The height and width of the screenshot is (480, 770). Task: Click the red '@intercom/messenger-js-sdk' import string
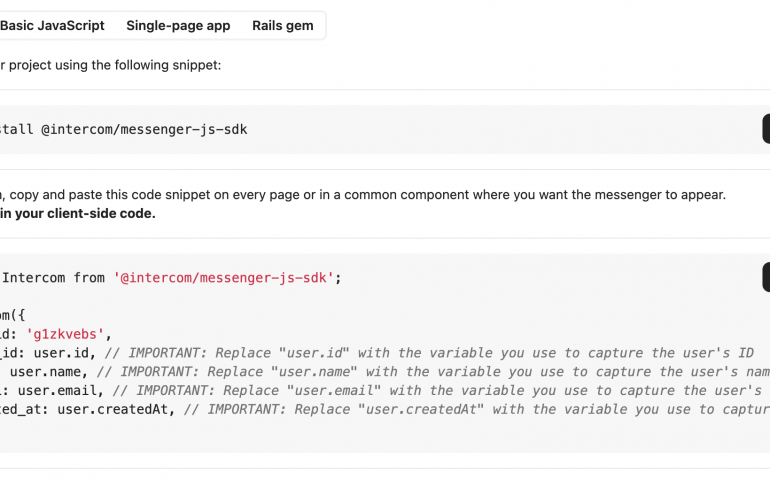[223, 278]
